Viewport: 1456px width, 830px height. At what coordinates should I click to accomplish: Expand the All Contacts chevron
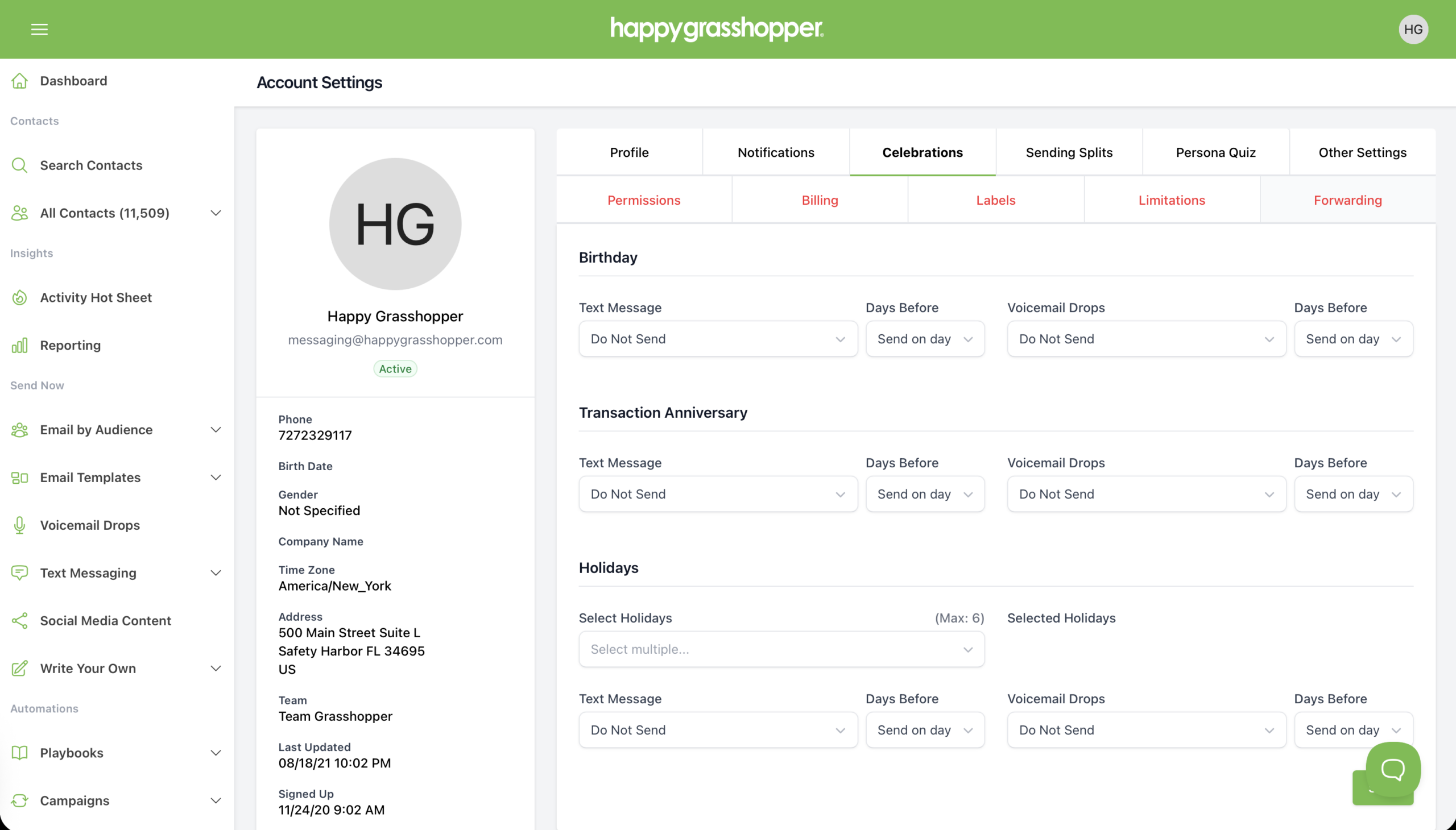click(x=216, y=213)
